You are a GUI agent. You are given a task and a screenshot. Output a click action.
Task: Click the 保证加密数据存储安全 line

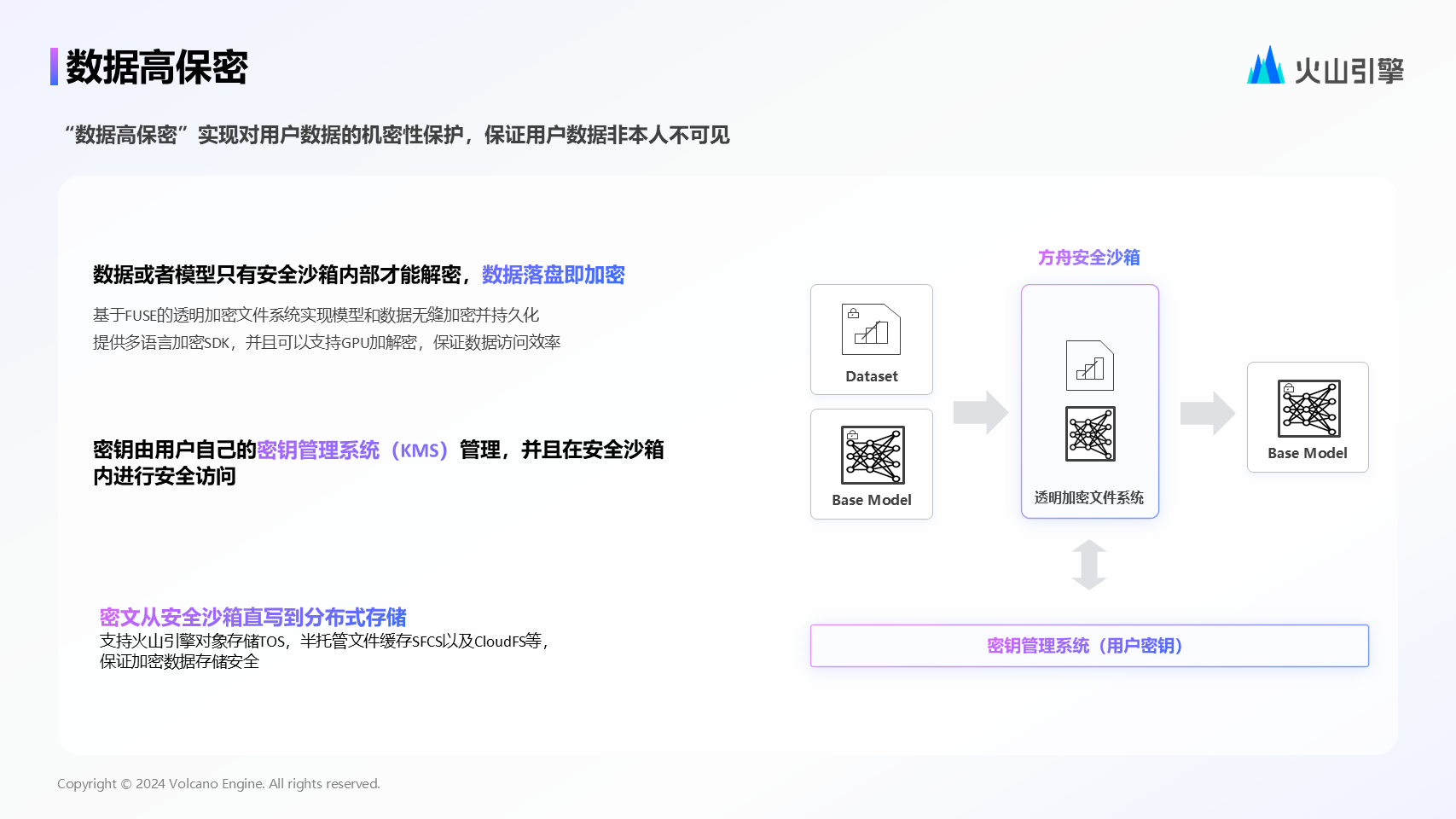coord(179,661)
